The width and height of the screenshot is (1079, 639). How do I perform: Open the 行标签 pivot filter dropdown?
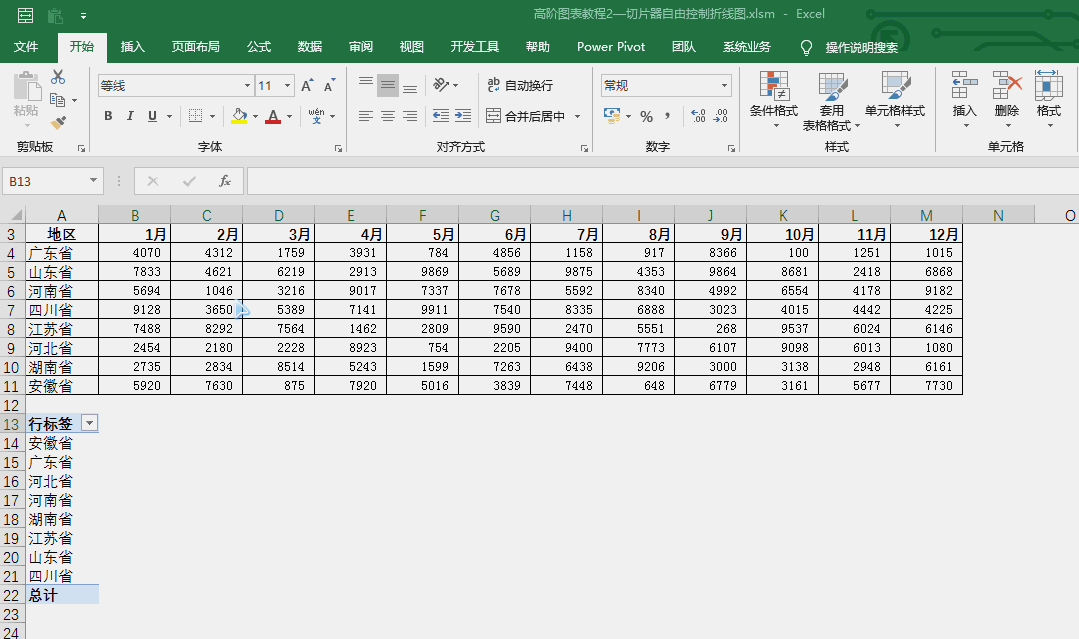coord(89,423)
